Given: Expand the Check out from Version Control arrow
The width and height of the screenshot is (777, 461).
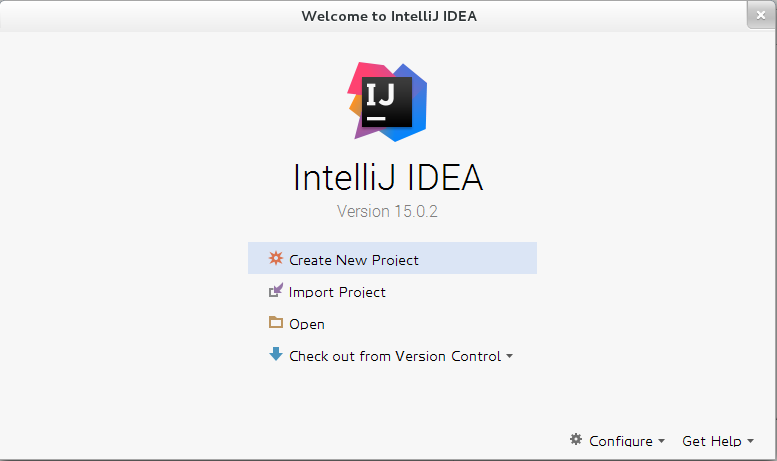Looking at the screenshot, I should 509,356.
